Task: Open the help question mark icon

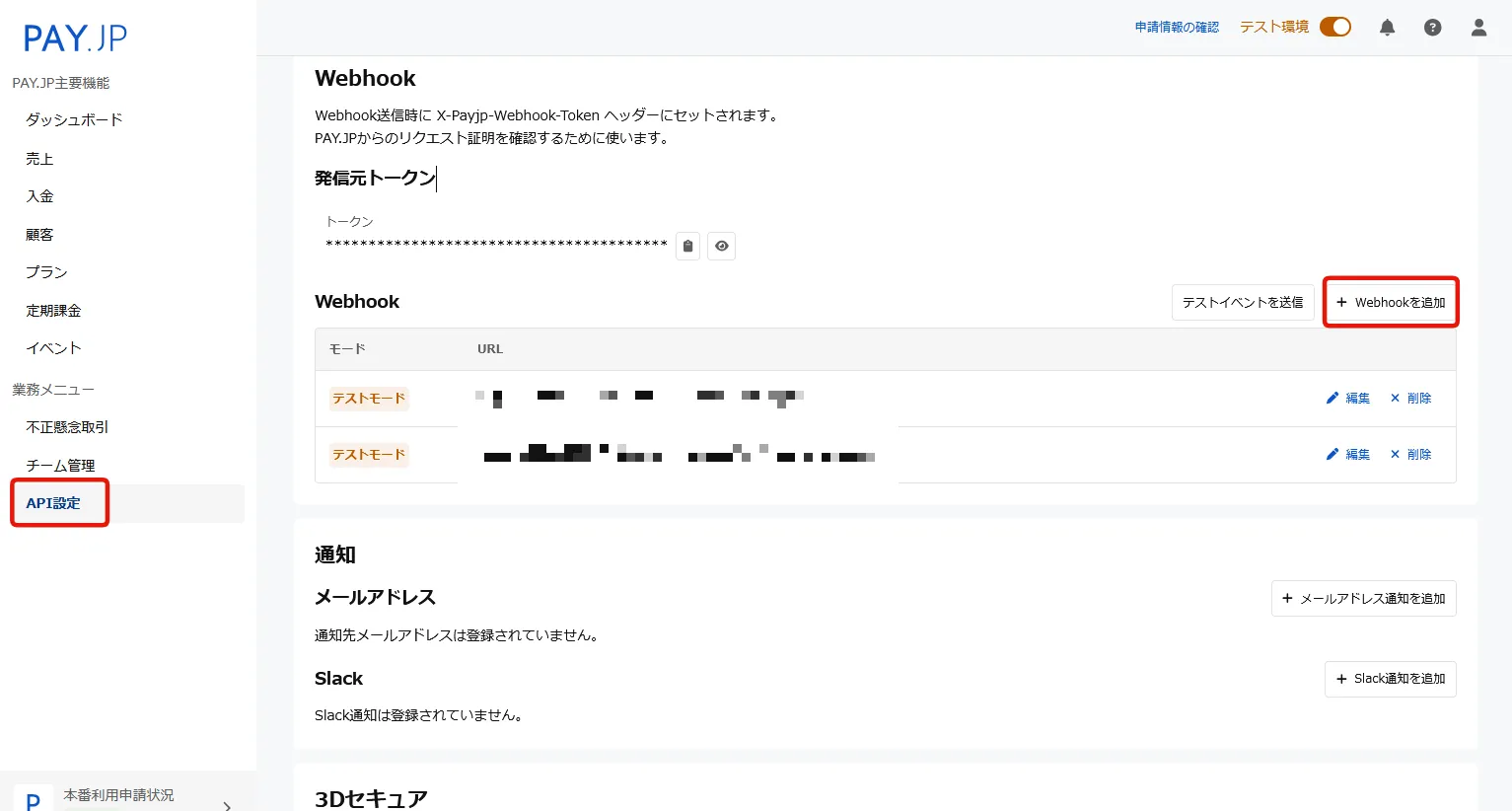Action: coord(1432,28)
